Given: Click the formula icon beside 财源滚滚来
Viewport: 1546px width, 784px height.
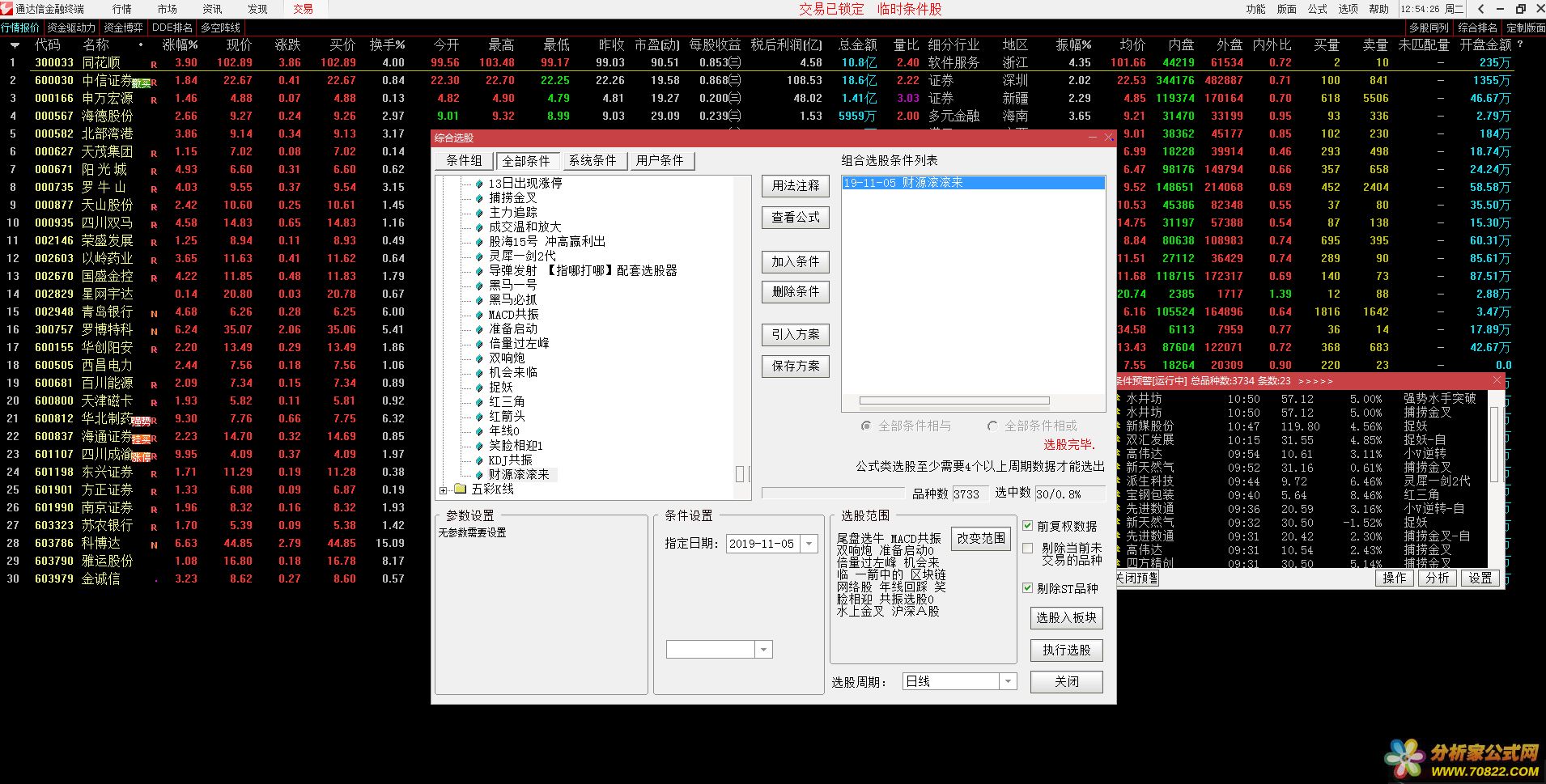Looking at the screenshot, I should (479, 475).
